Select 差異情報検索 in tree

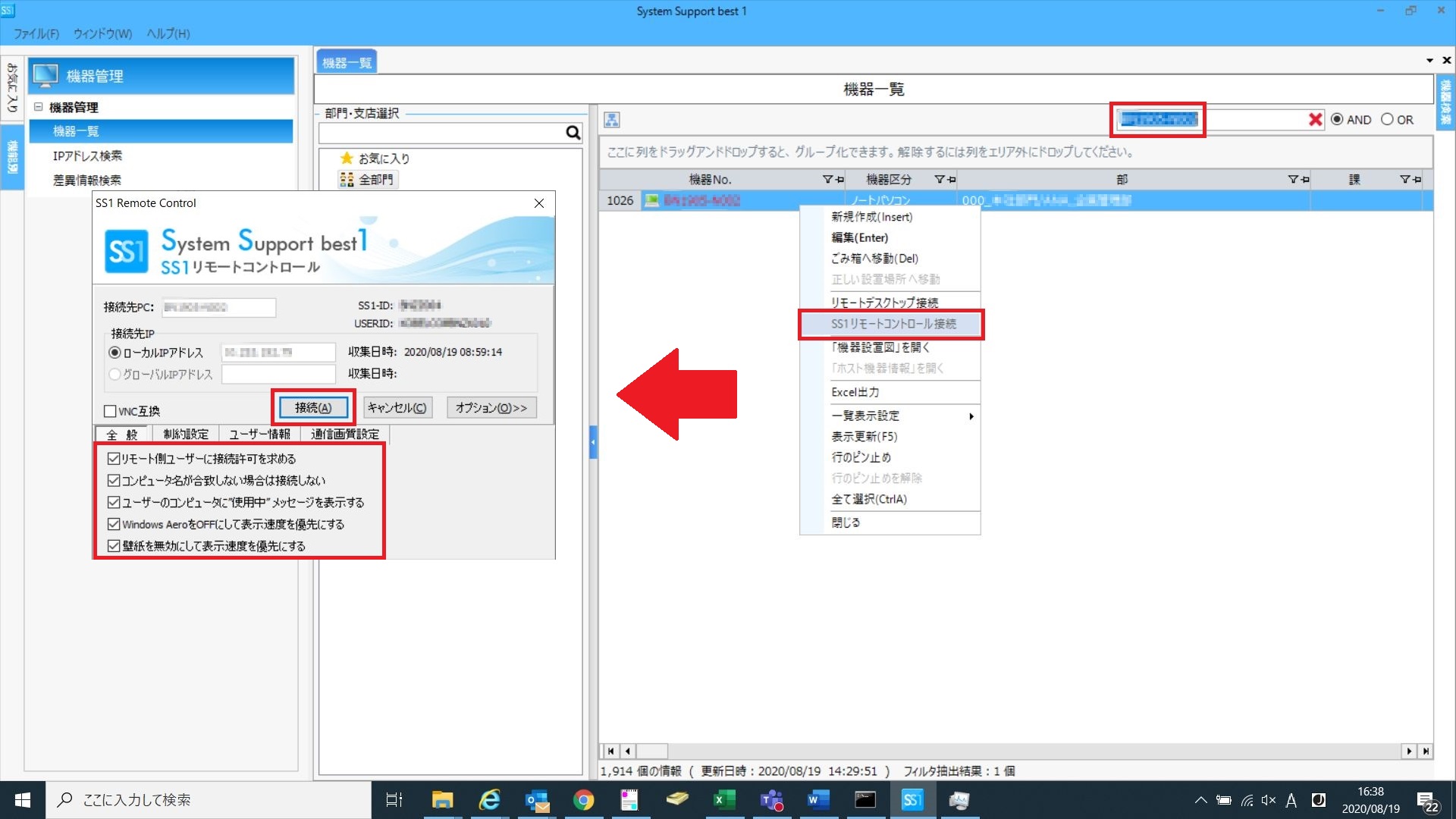(x=87, y=180)
